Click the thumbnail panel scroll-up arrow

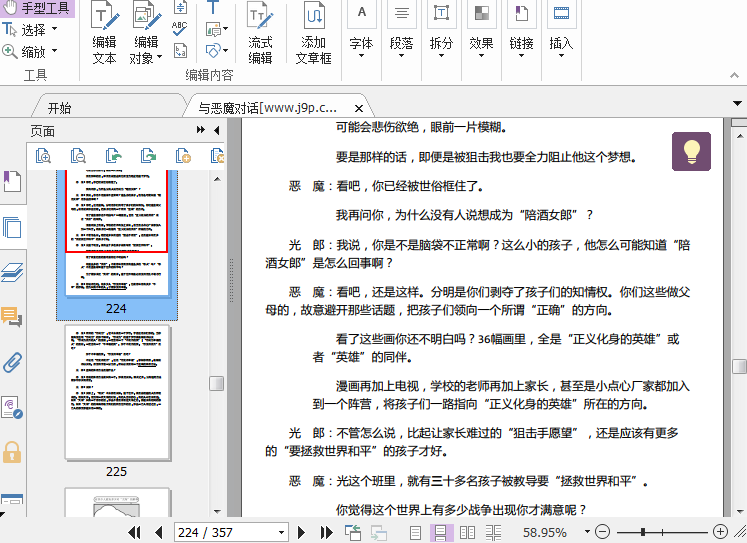pyautogui.click(x=217, y=179)
